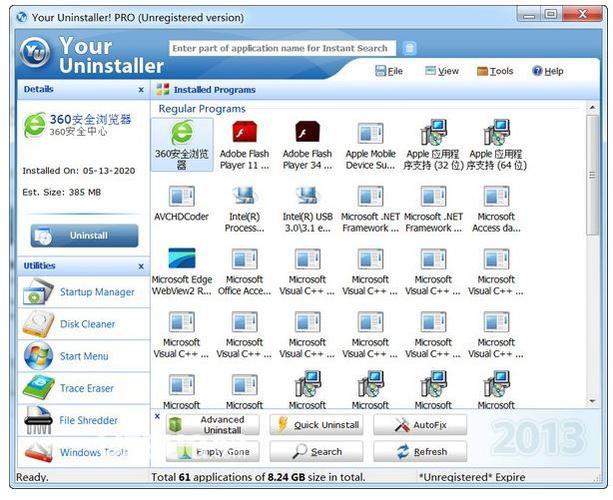Screen dimensions: 613x500
Task: Open File Shredder utility
Action: tap(84, 420)
